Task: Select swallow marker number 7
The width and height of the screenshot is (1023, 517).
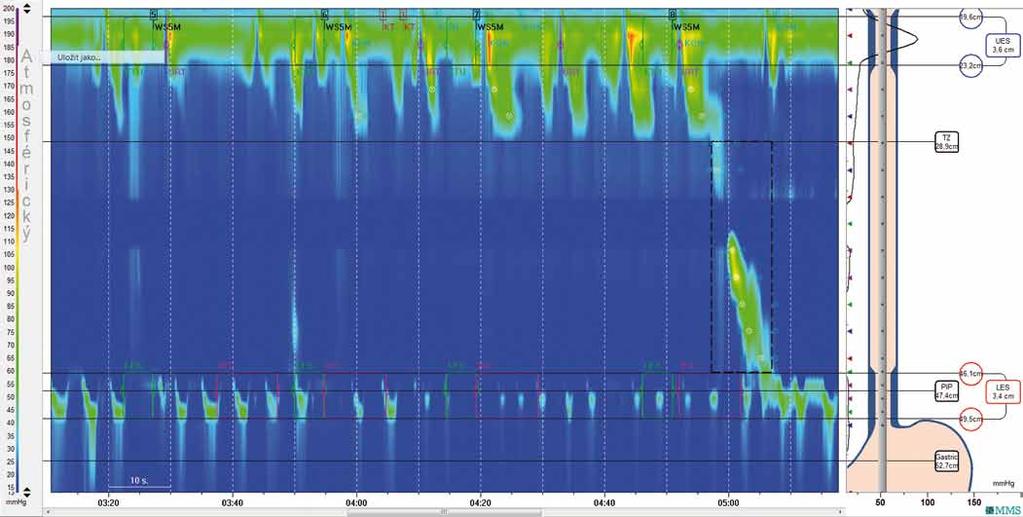Action: (477, 14)
